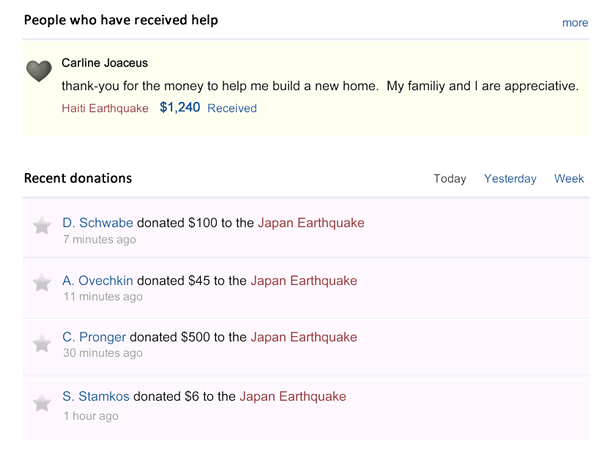Viewport: 610px width, 458px height.
Task: Open Japan Earthquake link in Stamkos's donation
Action: (x=293, y=397)
